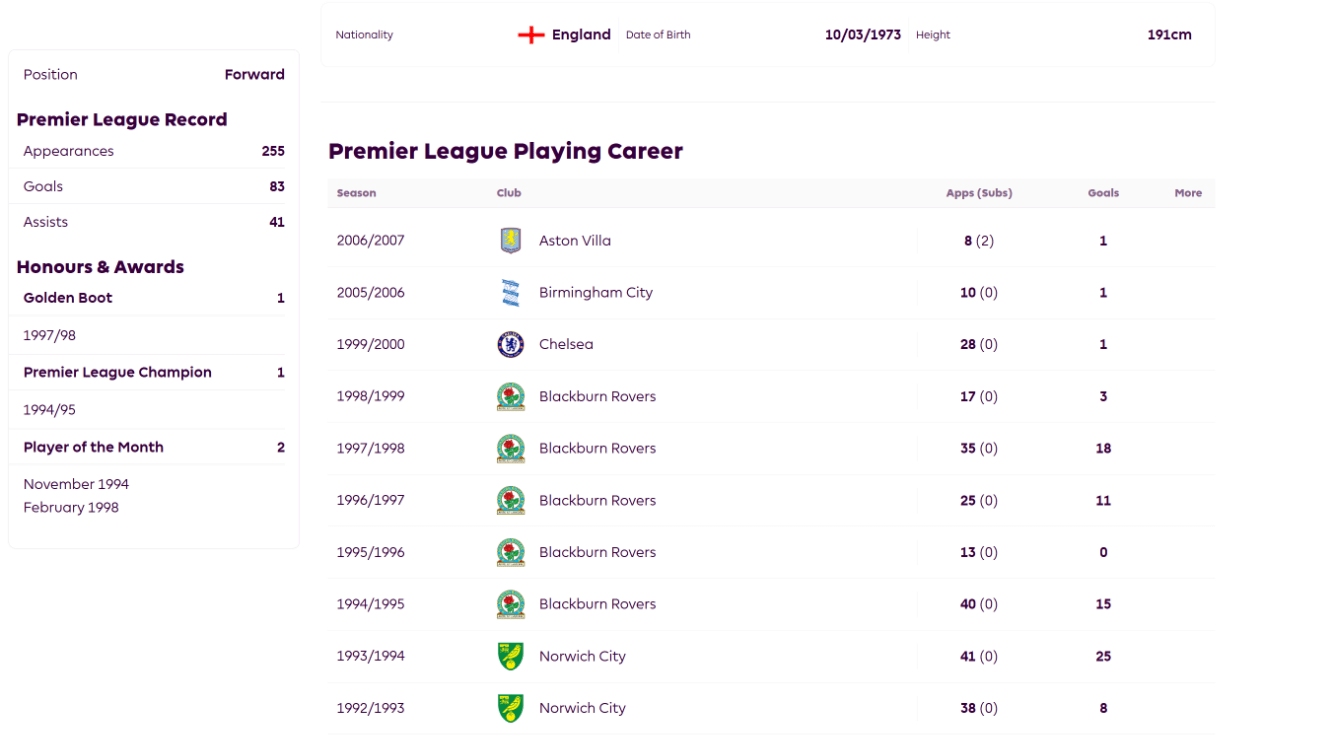This screenshot has height=755, width=1324.
Task: Open the Birmingham City club link
Action: [596, 293]
